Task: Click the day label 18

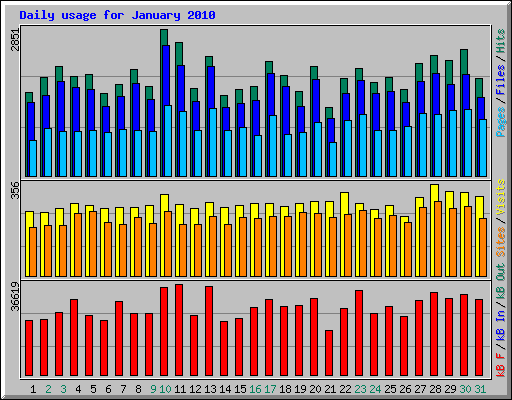Action: click(285, 389)
